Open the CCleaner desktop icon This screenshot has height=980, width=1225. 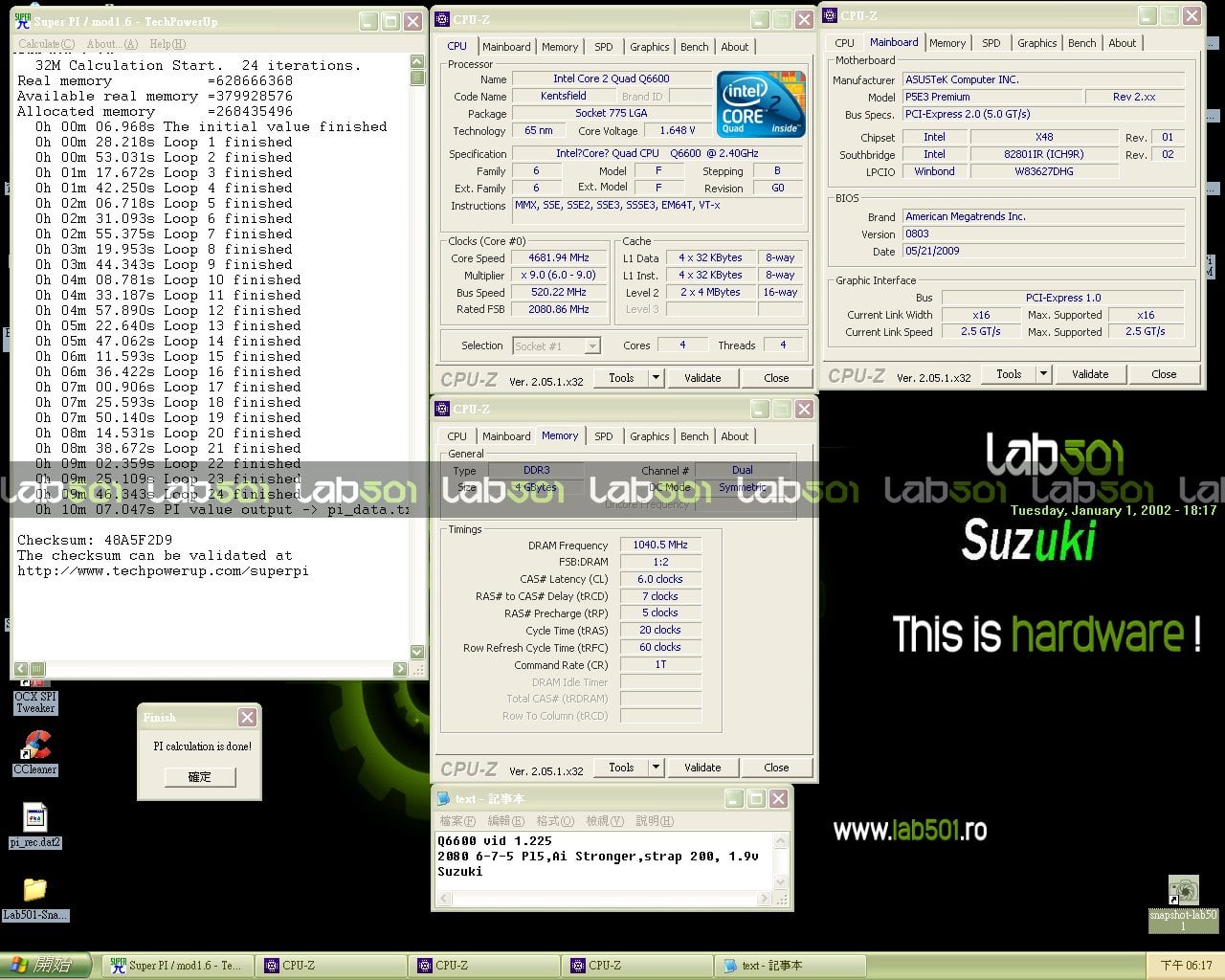coord(36,753)
